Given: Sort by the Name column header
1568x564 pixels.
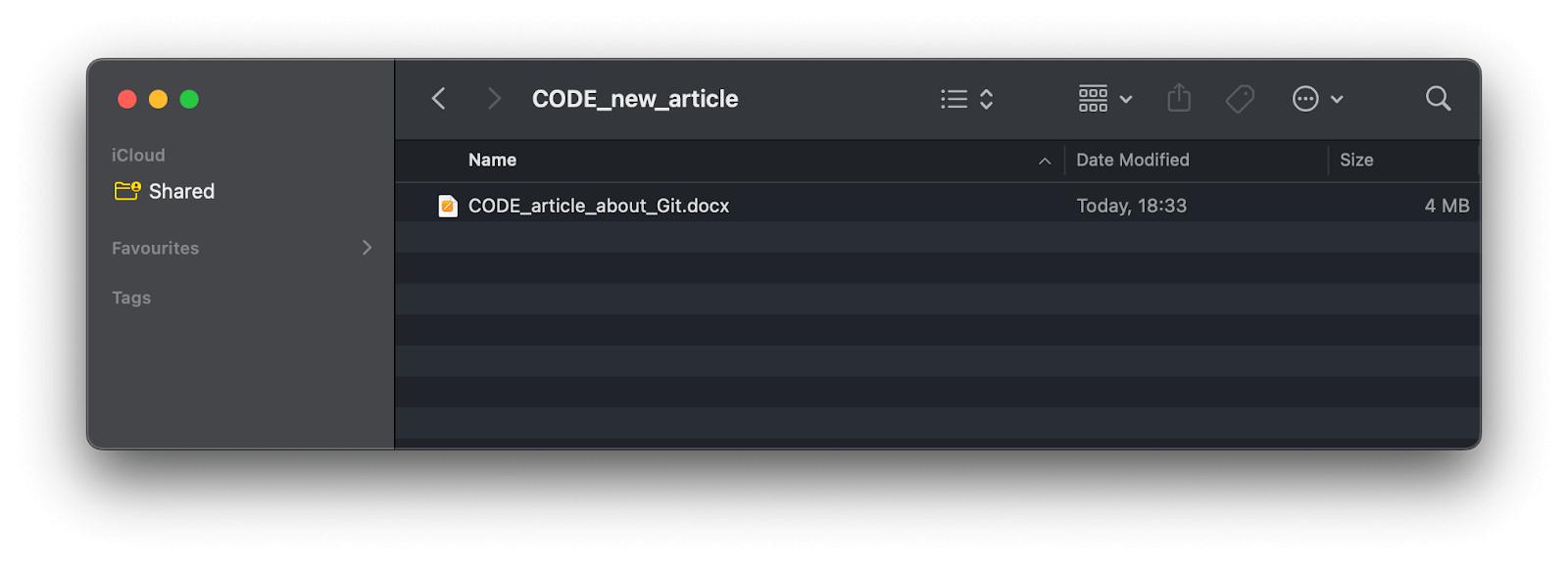Looking at the screenshot, I should pos(492,160).
